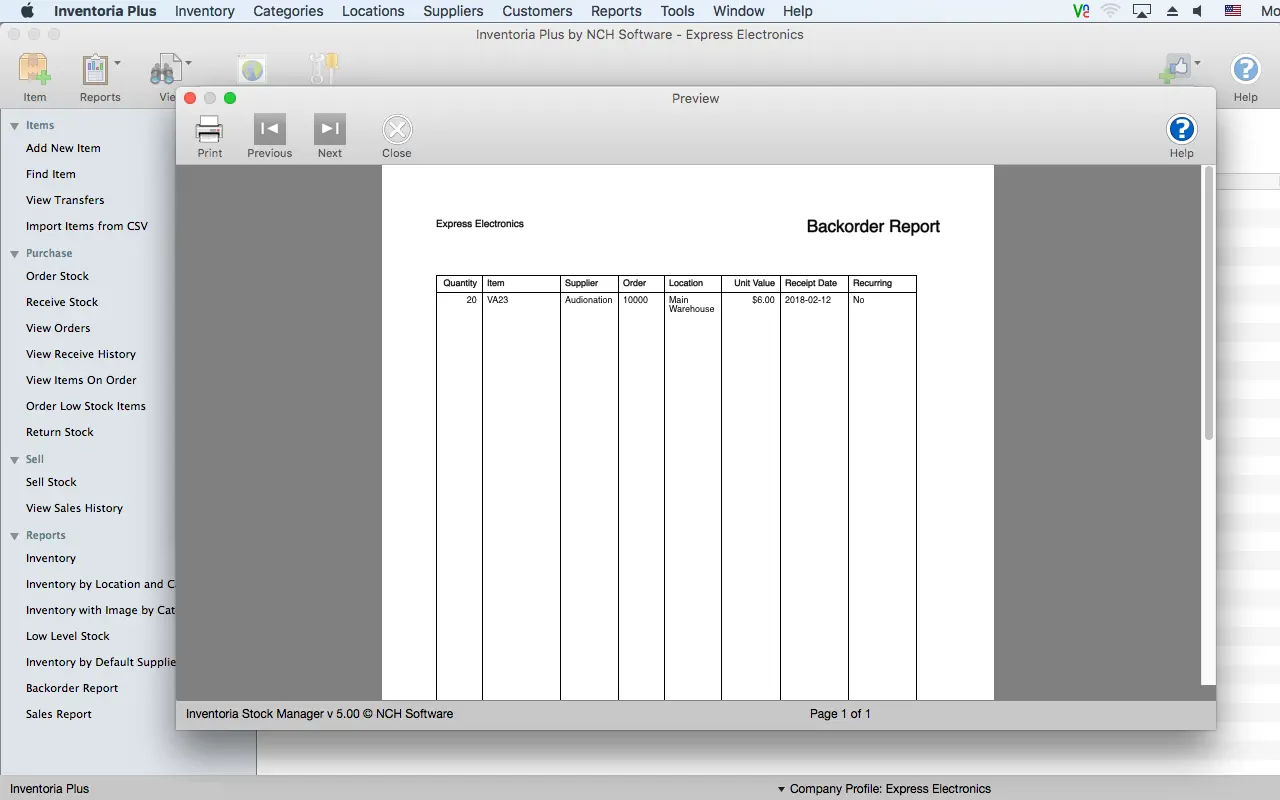This screenshot has width=1280, height=800.
Task: Open Backorder Report in sidebar
Action: (72, 688)
